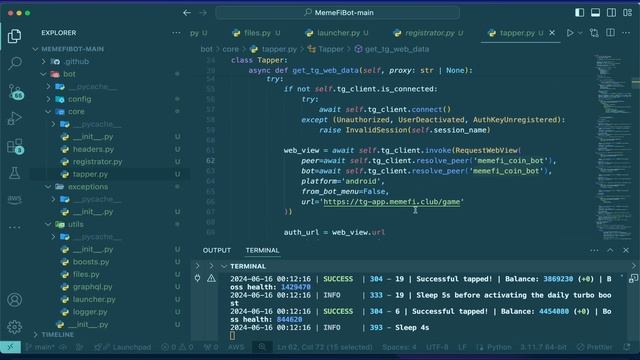640x360 pixels.
Task: Click the MemeFiBot-main command center search
Action: click(x=338, y=13)
